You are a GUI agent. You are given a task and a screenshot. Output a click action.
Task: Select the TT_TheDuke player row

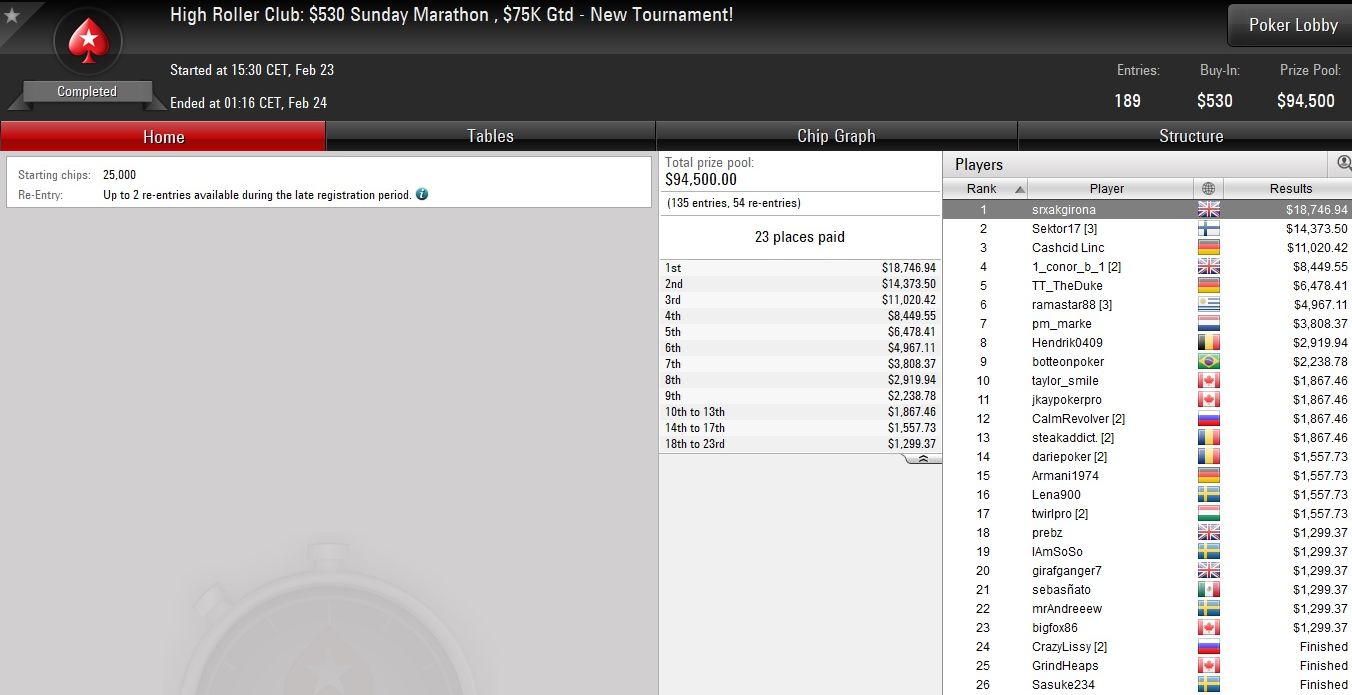coord(1147,286)
